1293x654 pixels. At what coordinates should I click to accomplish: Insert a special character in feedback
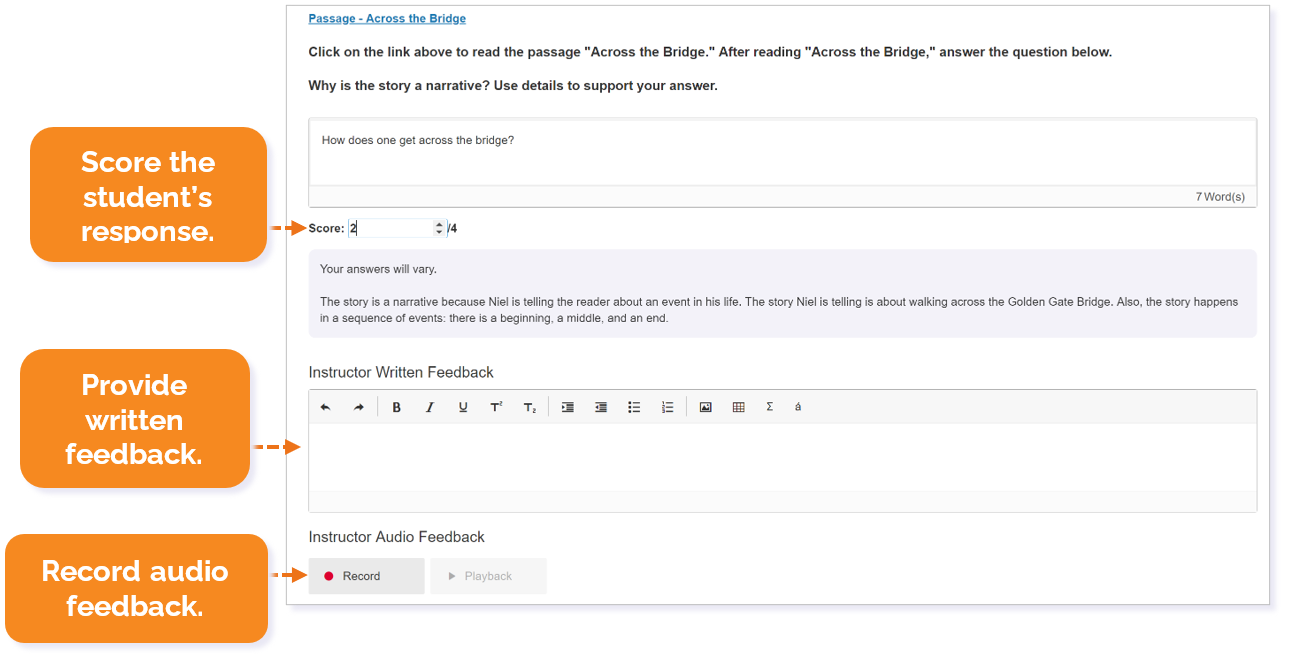click(797, 407)
